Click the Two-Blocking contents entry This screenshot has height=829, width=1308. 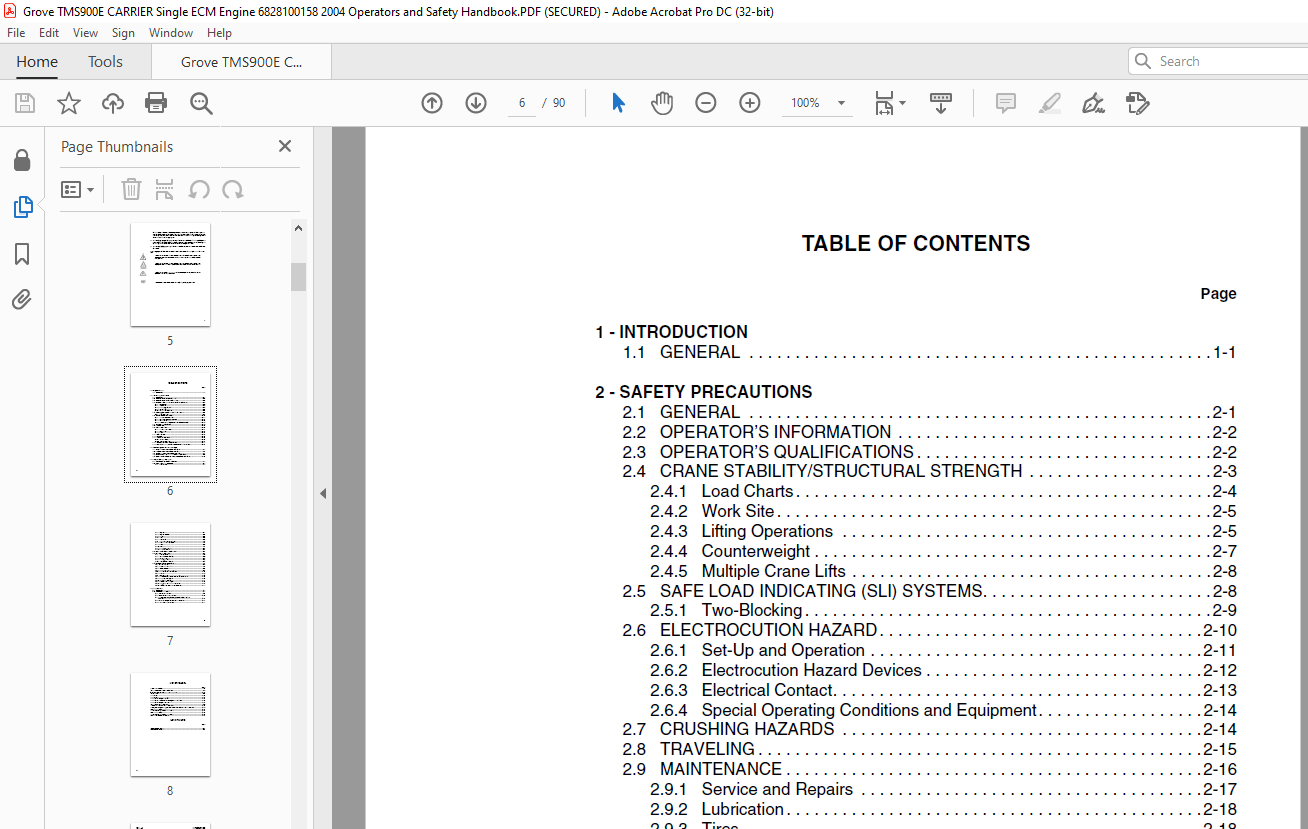(x=943, y=610)
